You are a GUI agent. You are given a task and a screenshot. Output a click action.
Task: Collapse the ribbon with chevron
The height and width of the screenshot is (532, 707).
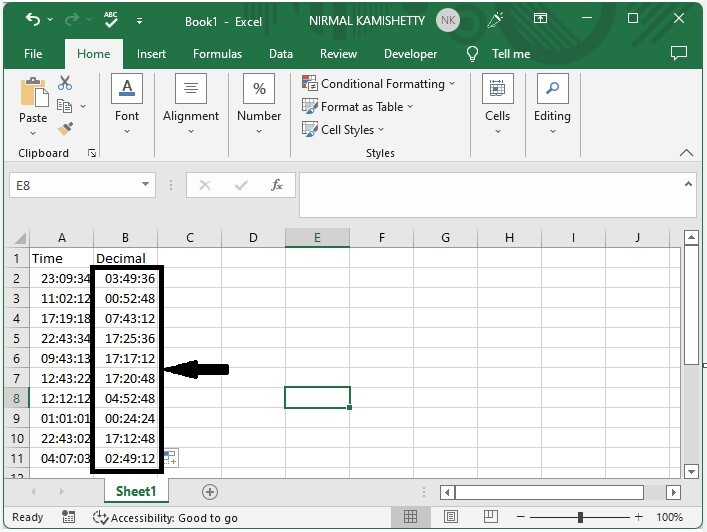(686, 153)
